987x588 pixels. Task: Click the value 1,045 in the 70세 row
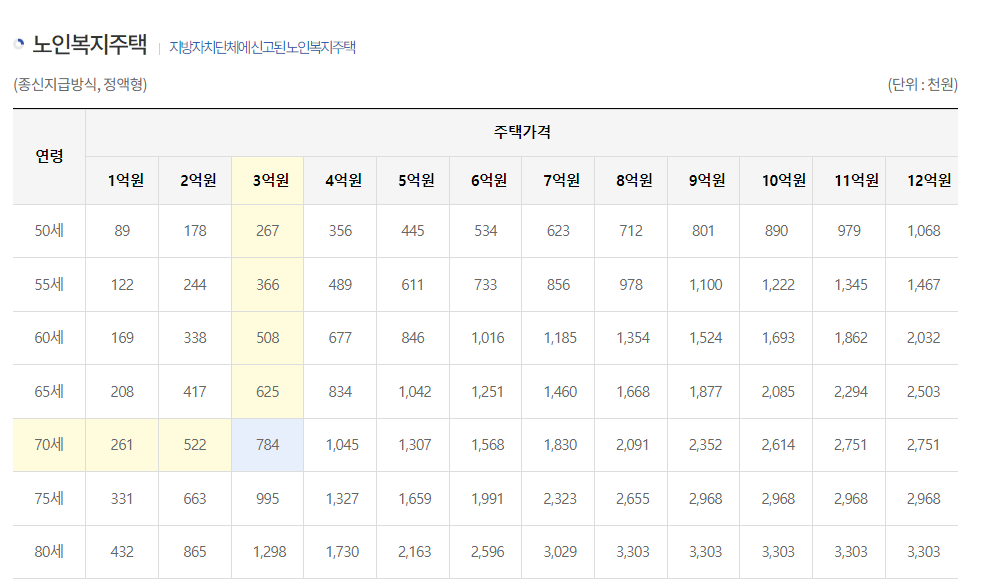[340, 444]
